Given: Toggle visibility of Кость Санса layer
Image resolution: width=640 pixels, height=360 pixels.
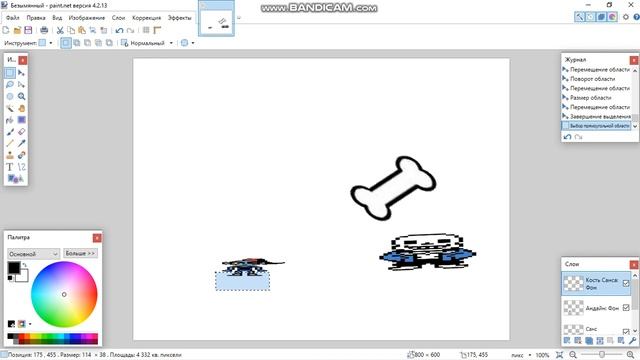Looking at the screenshot, I should pos(626,283).
